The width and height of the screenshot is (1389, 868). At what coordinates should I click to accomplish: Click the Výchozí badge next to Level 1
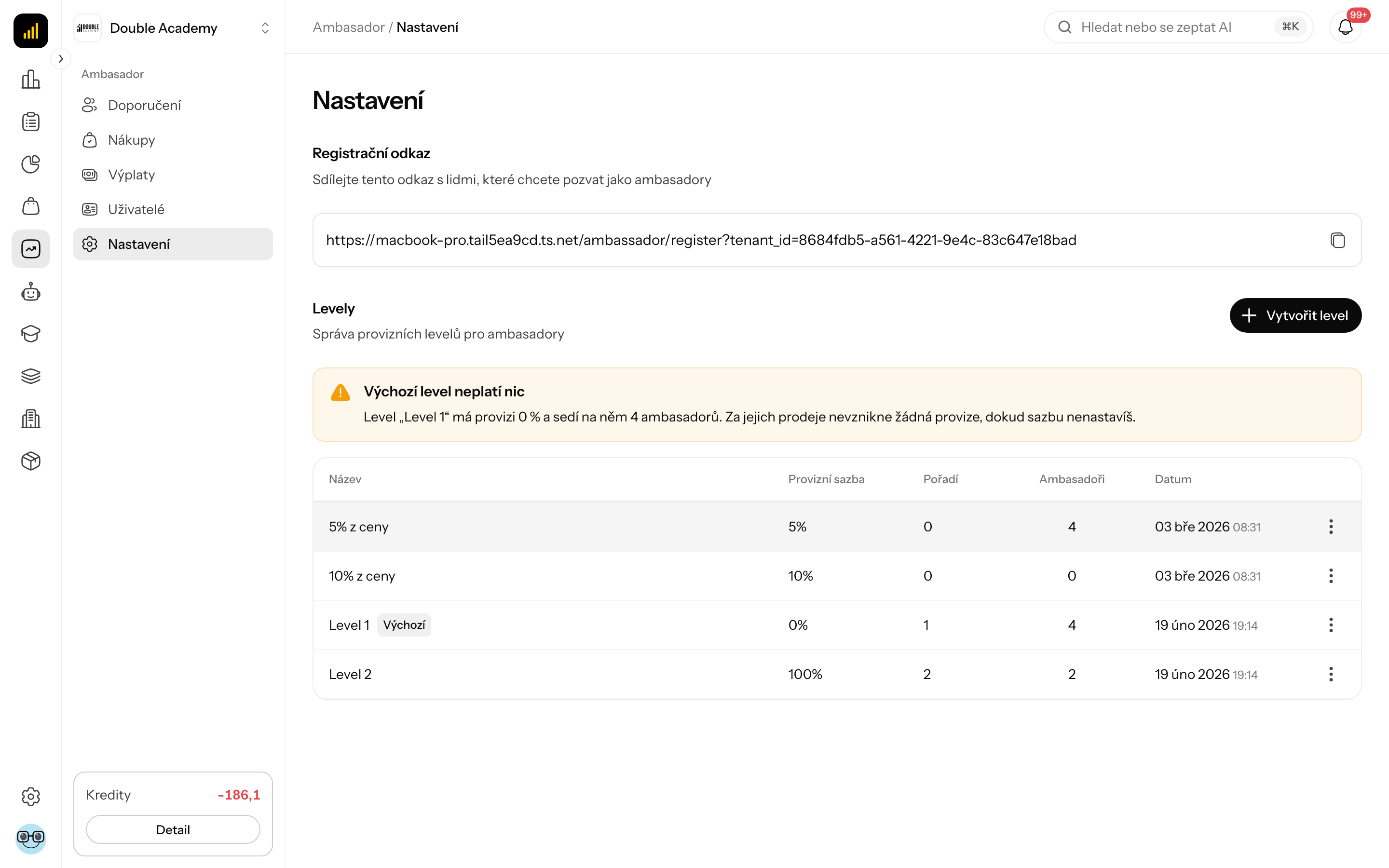coord(404,624)
